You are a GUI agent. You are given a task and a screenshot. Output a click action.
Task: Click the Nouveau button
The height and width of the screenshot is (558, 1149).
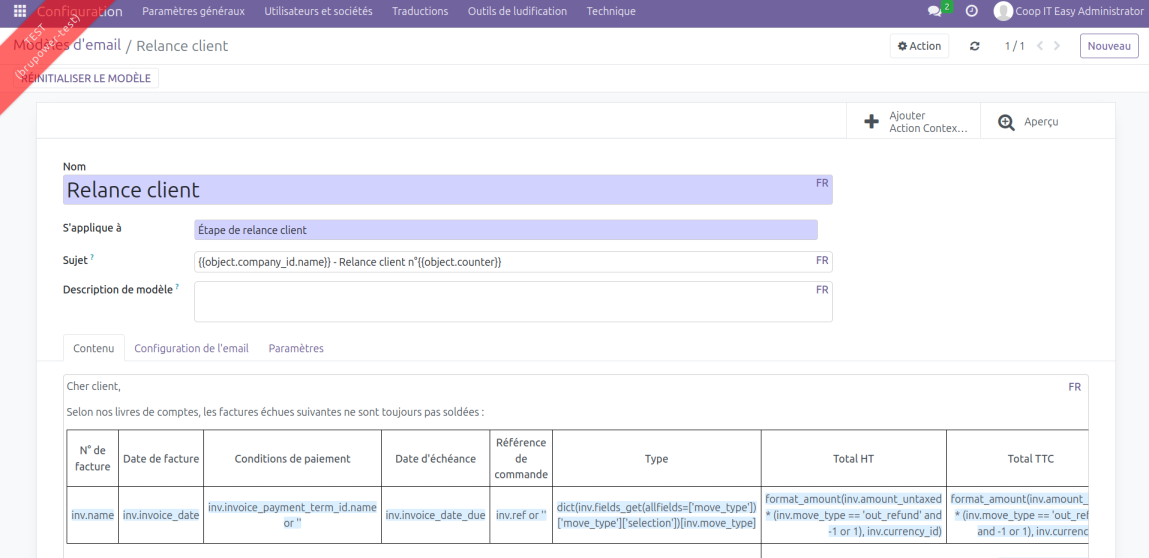coord(1109,46)
